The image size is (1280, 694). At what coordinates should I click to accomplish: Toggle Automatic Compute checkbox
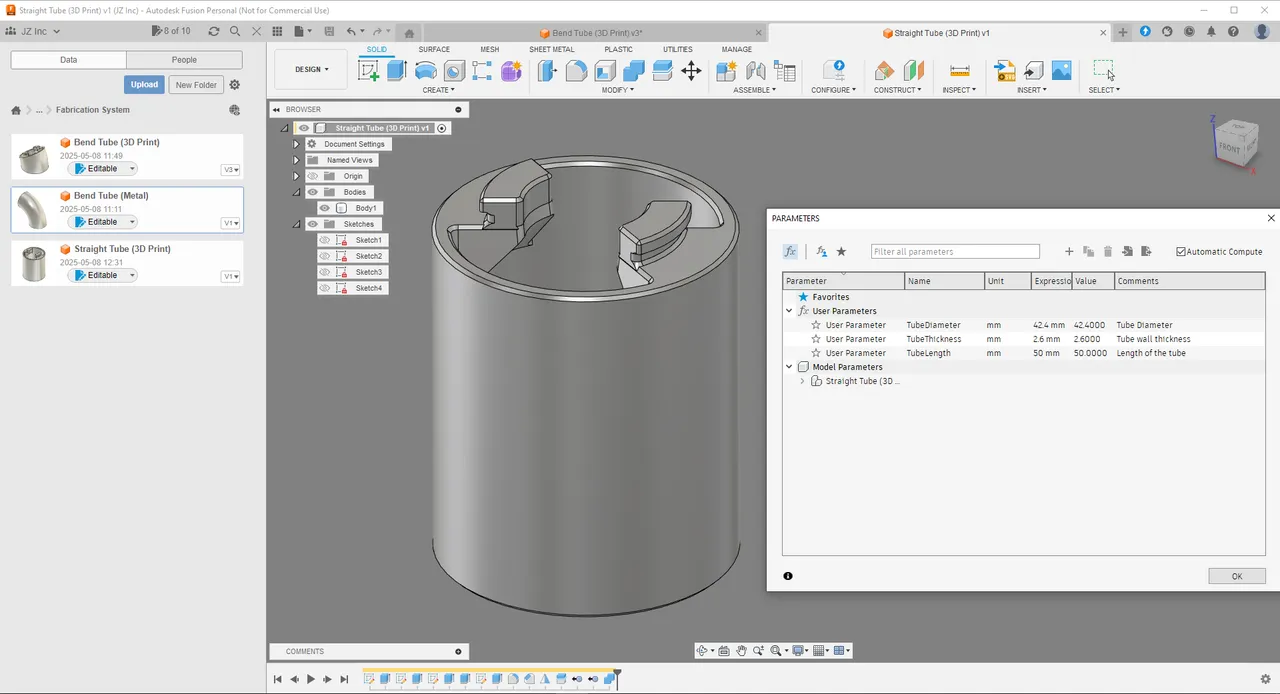click(x=1181, y=252)
